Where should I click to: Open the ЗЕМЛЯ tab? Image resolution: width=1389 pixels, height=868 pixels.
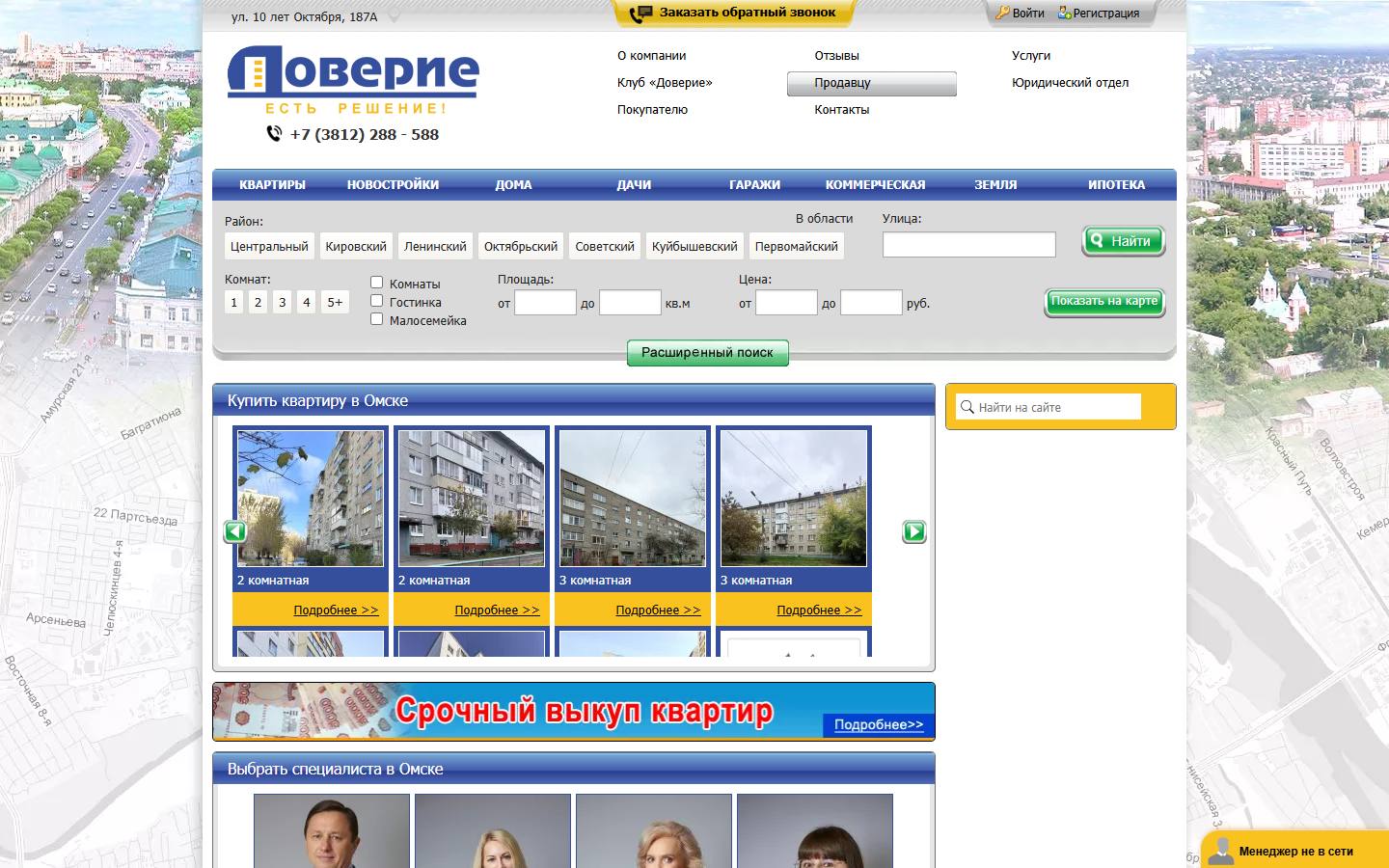click(996, 184)
